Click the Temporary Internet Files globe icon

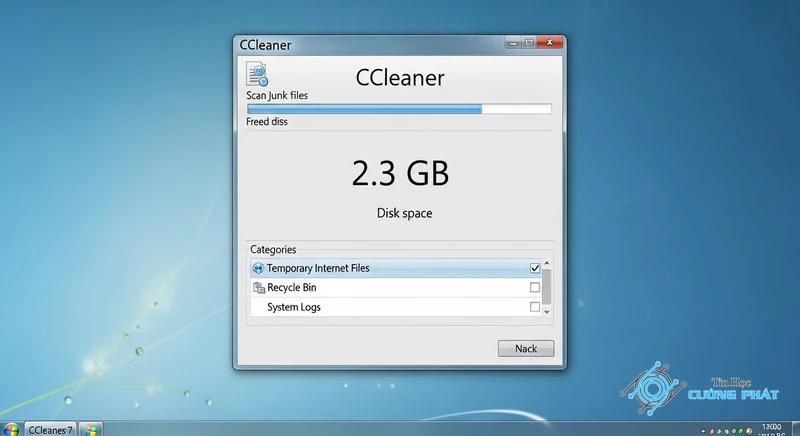[258, 268]
